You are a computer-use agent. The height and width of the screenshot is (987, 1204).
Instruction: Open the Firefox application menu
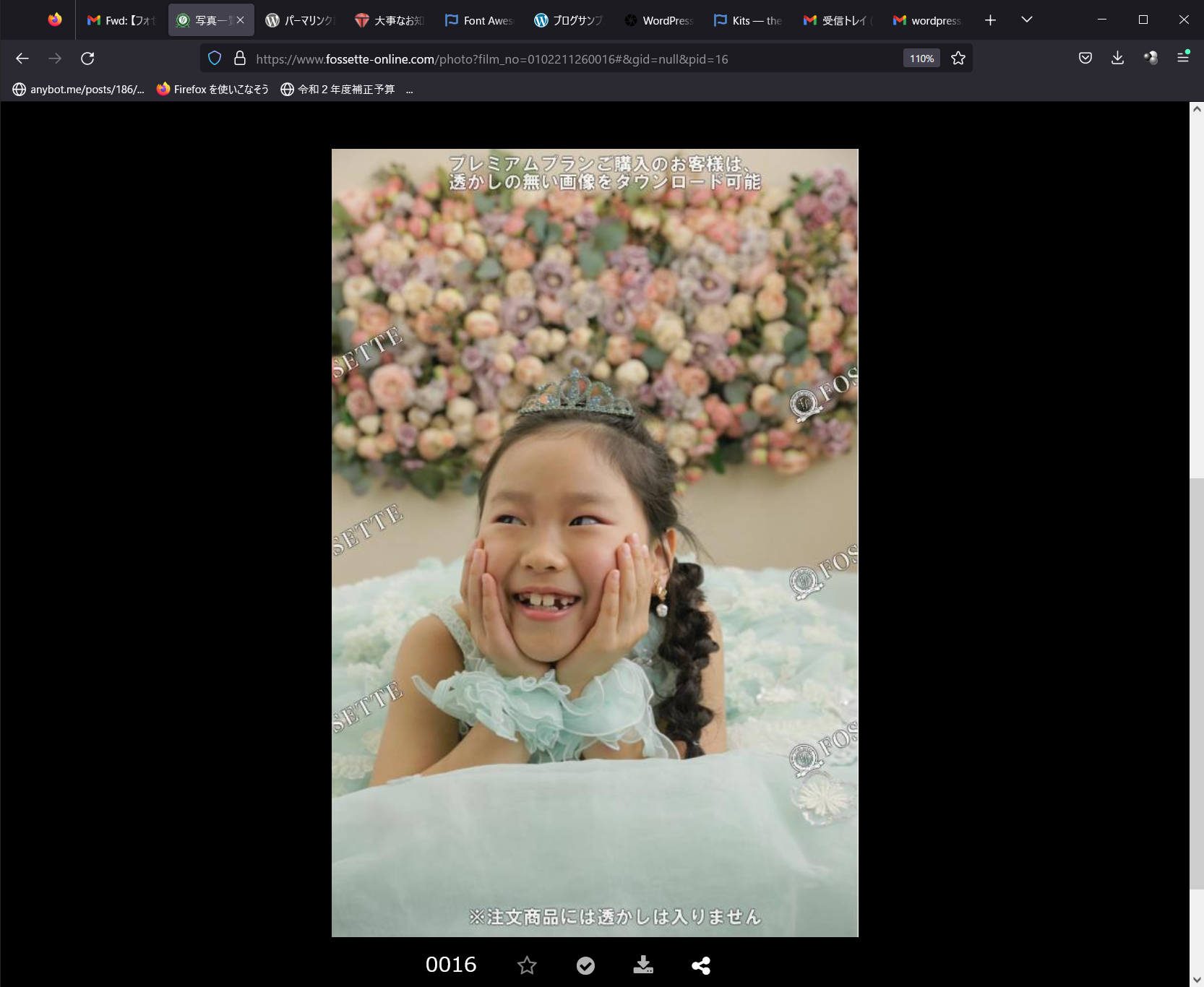(1183, 59)
